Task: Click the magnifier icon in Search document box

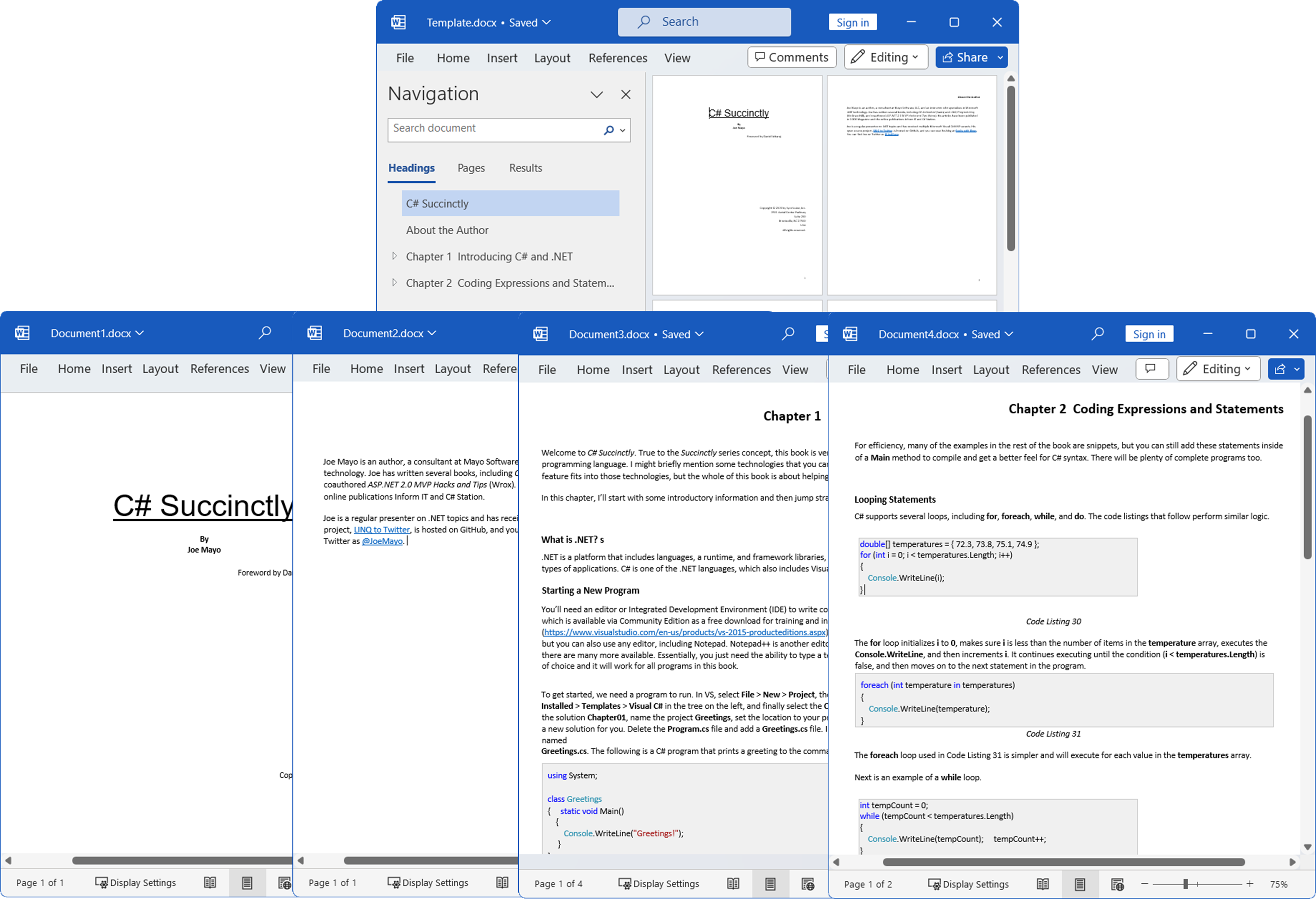Action: pyautogui.click(x=609, y=130)
